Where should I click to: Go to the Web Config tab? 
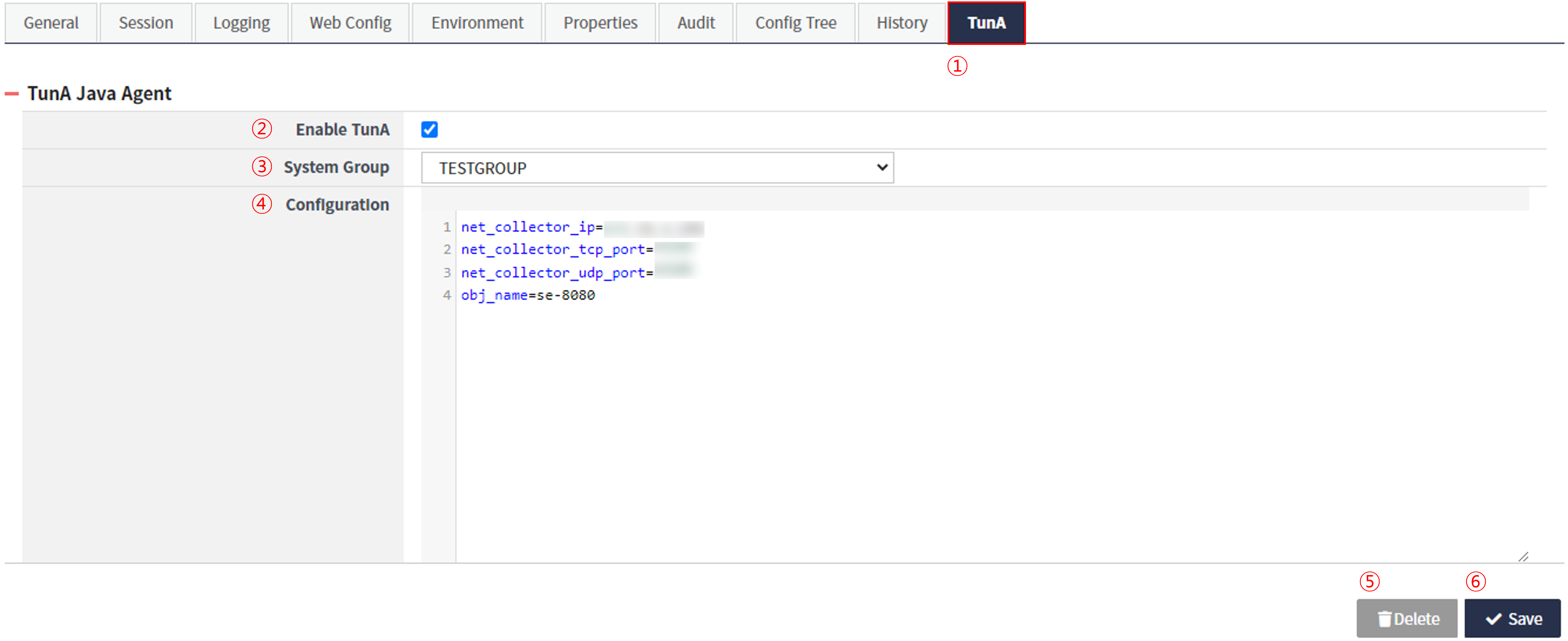(x=350, y=23)
